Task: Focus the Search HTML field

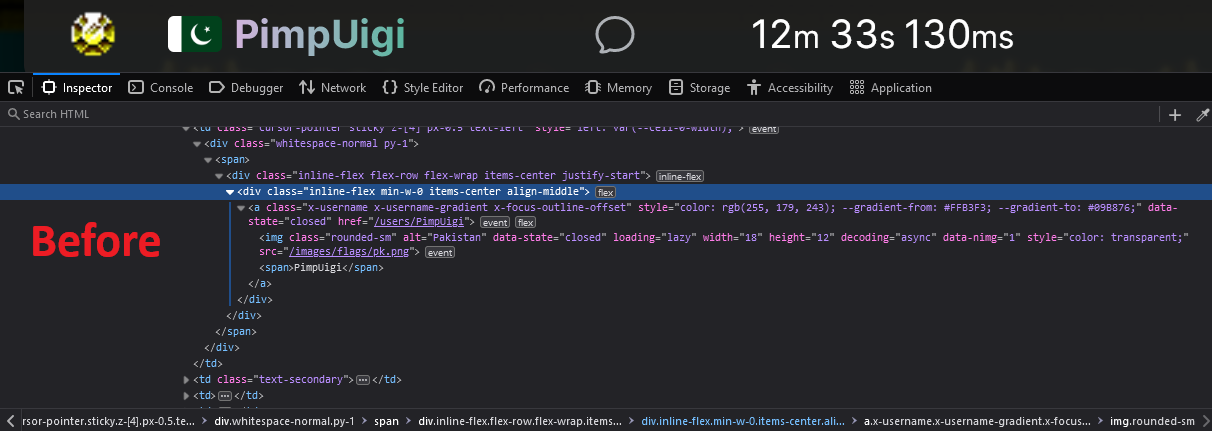Action: (x=580, y=114)
